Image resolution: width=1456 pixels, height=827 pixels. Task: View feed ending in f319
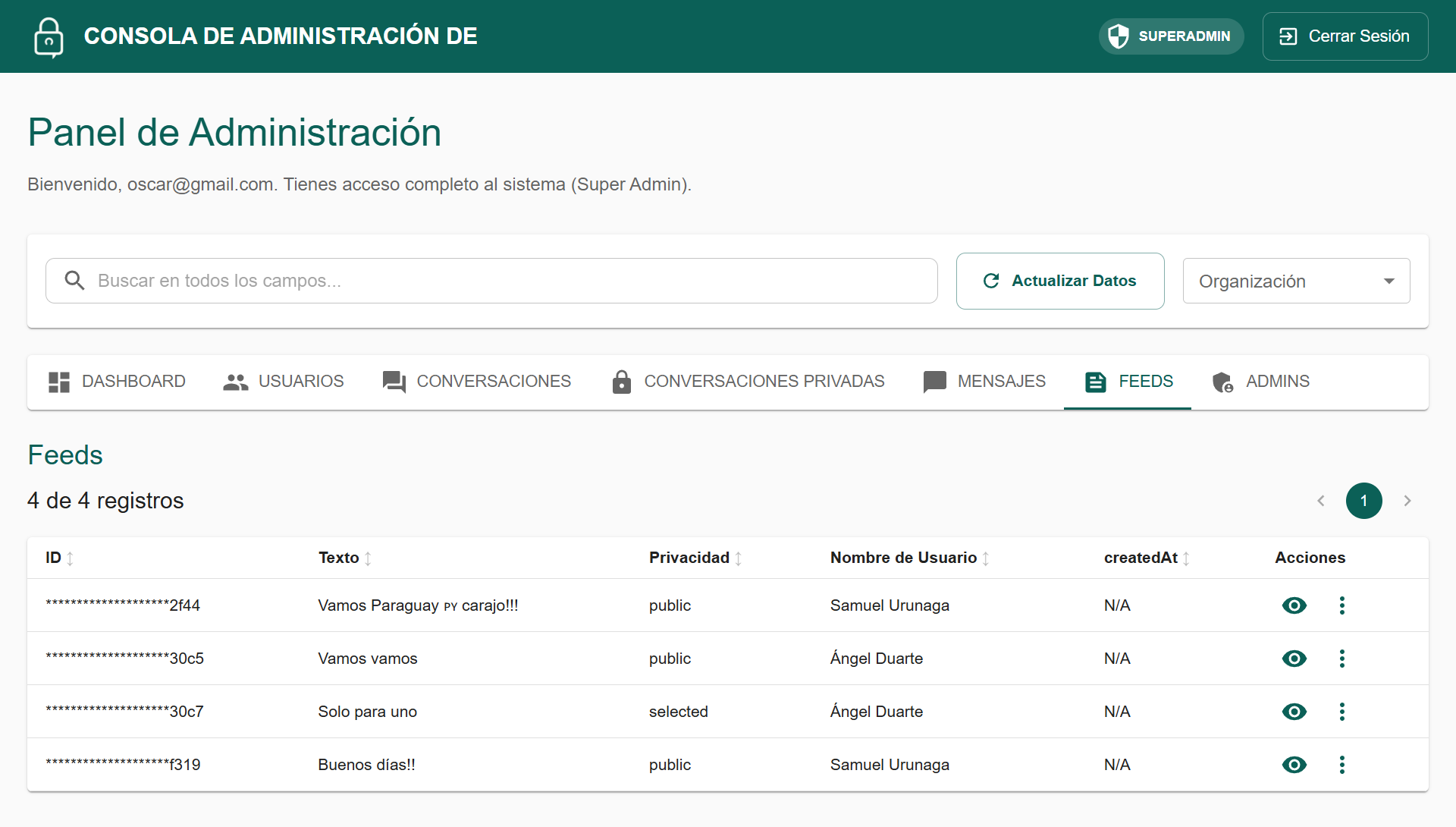[1294, 765]
